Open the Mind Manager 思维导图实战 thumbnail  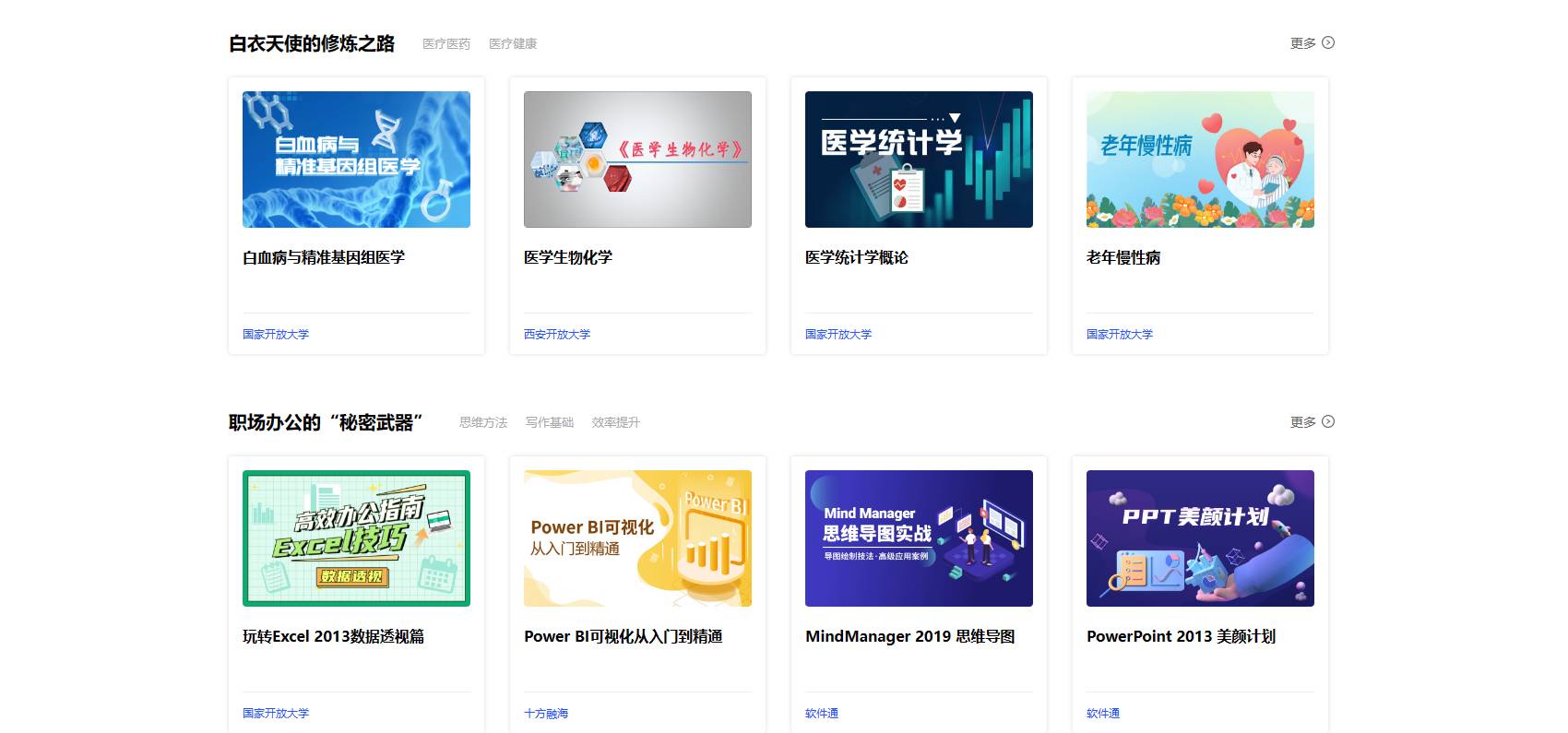pos(919,538)
